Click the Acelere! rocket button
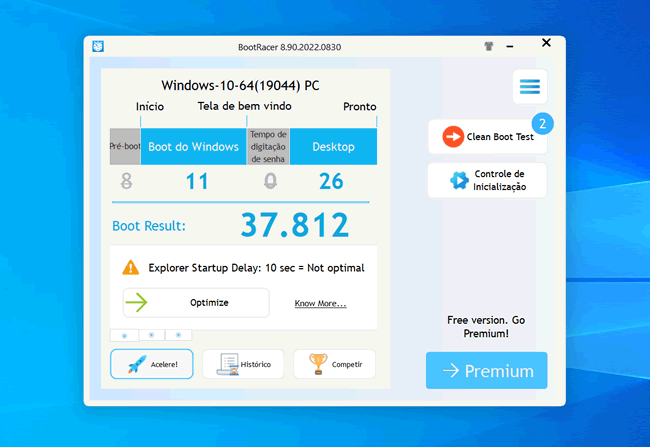 tap(151, 364)
